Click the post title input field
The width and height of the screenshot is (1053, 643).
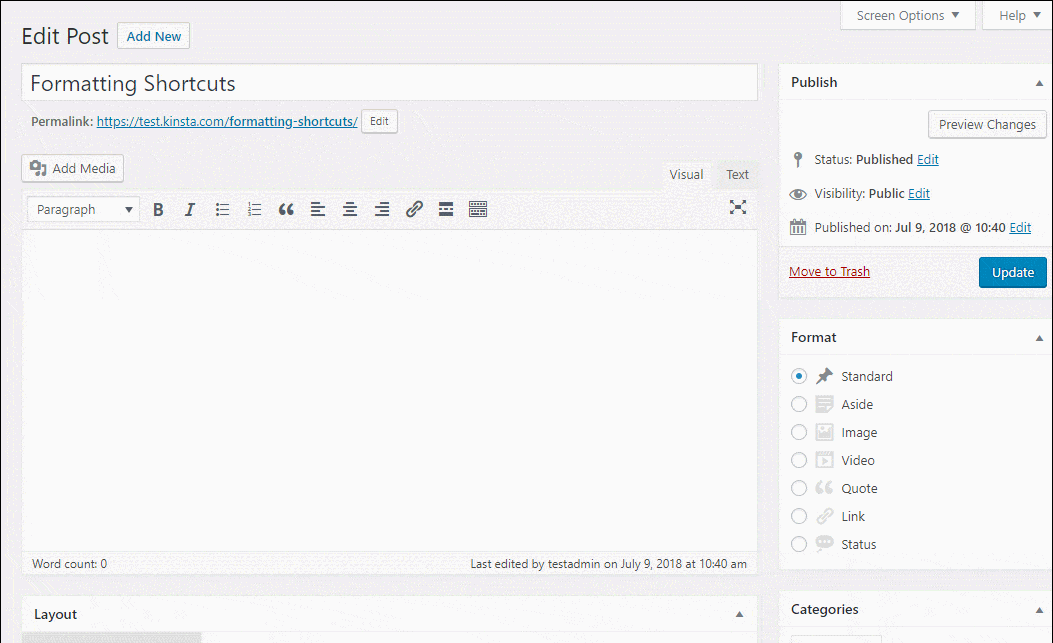point(388,82)
